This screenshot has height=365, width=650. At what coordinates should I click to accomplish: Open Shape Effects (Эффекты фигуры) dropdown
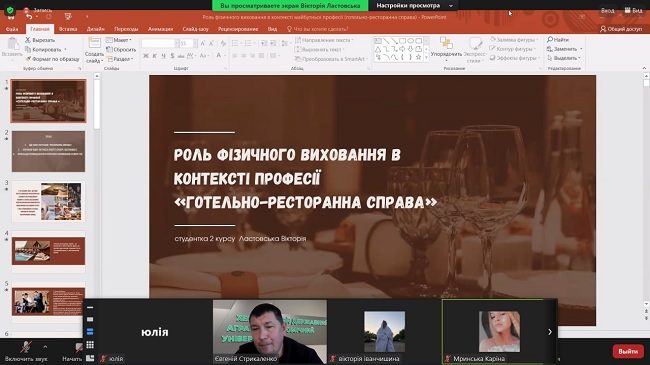514,58
